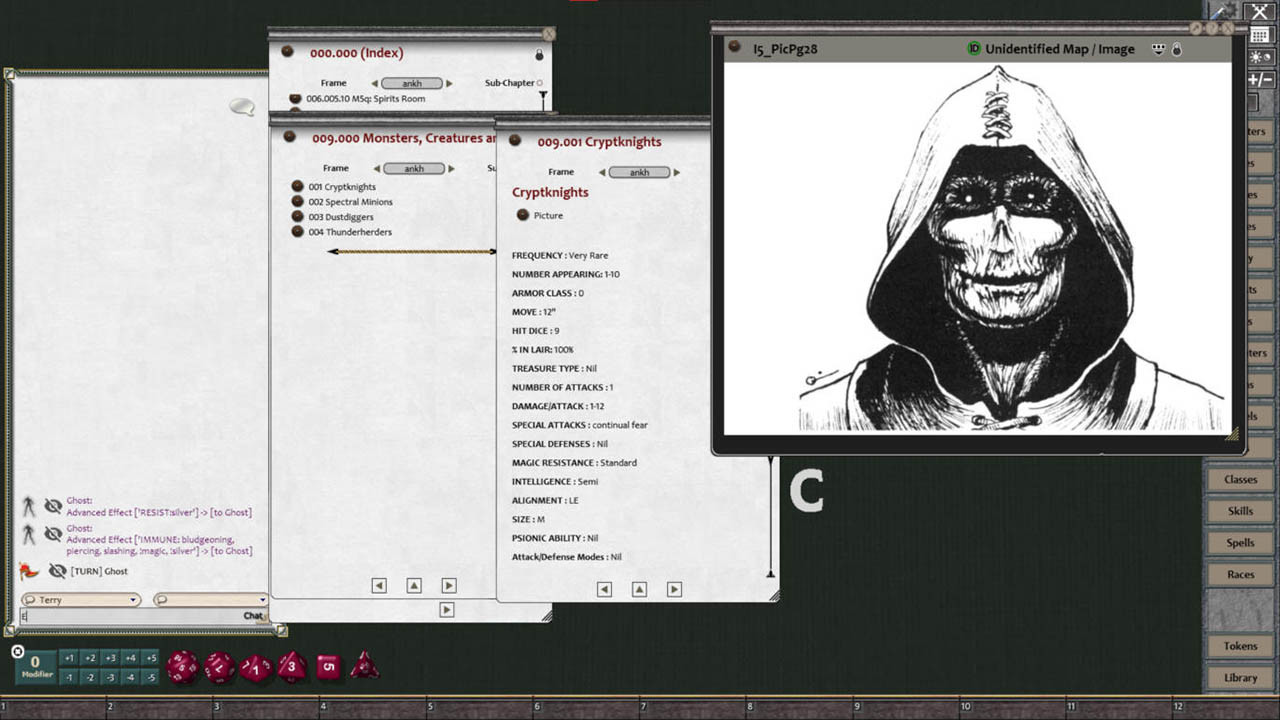Click the ID badge on the image window
This screenshot has width=1280, height=720.
tap(974, 48)
